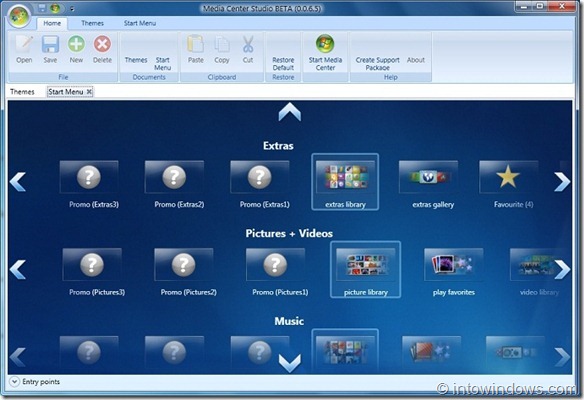The height and width of the screenshot is (400, 584).
Task: Launch Start Media Center
Action: click(x=325, y=53)
